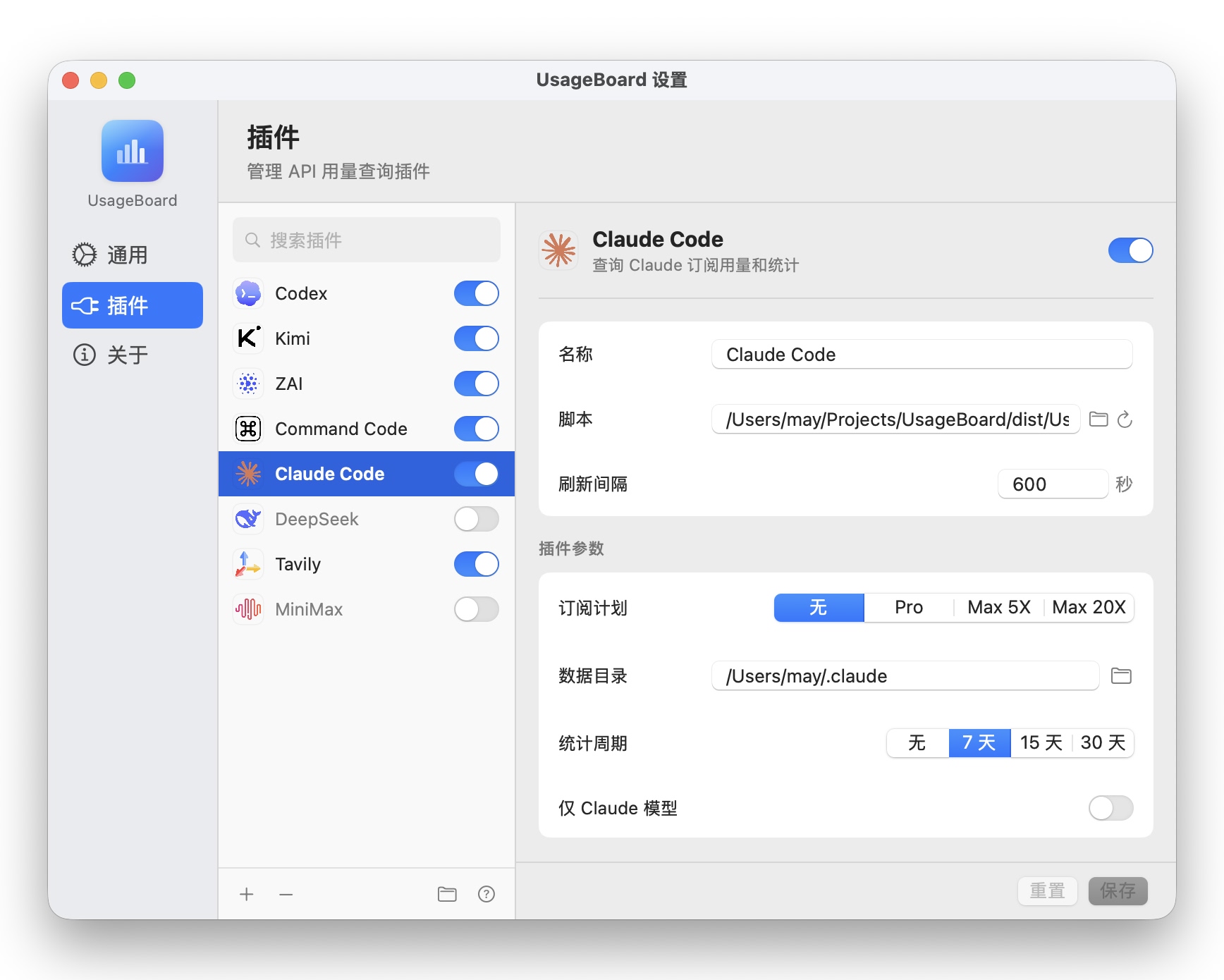
Task: Click the Command Code plugin icon
Action: [x=248, y=429]
